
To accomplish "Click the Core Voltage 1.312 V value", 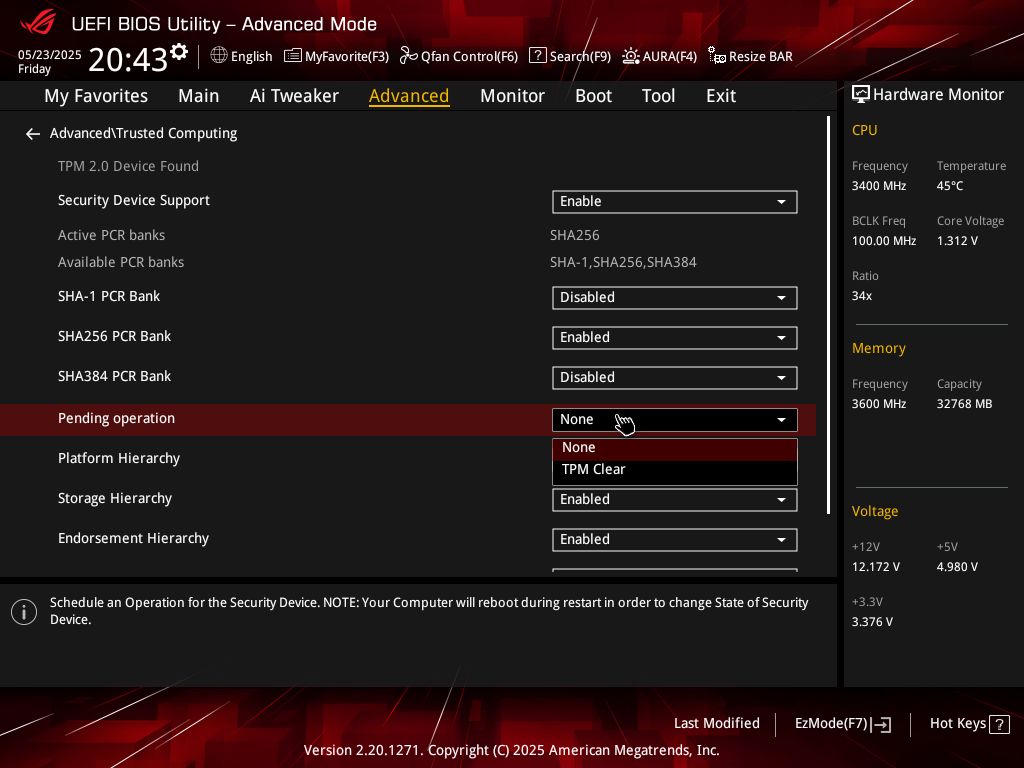I will [x=957, y=241].
